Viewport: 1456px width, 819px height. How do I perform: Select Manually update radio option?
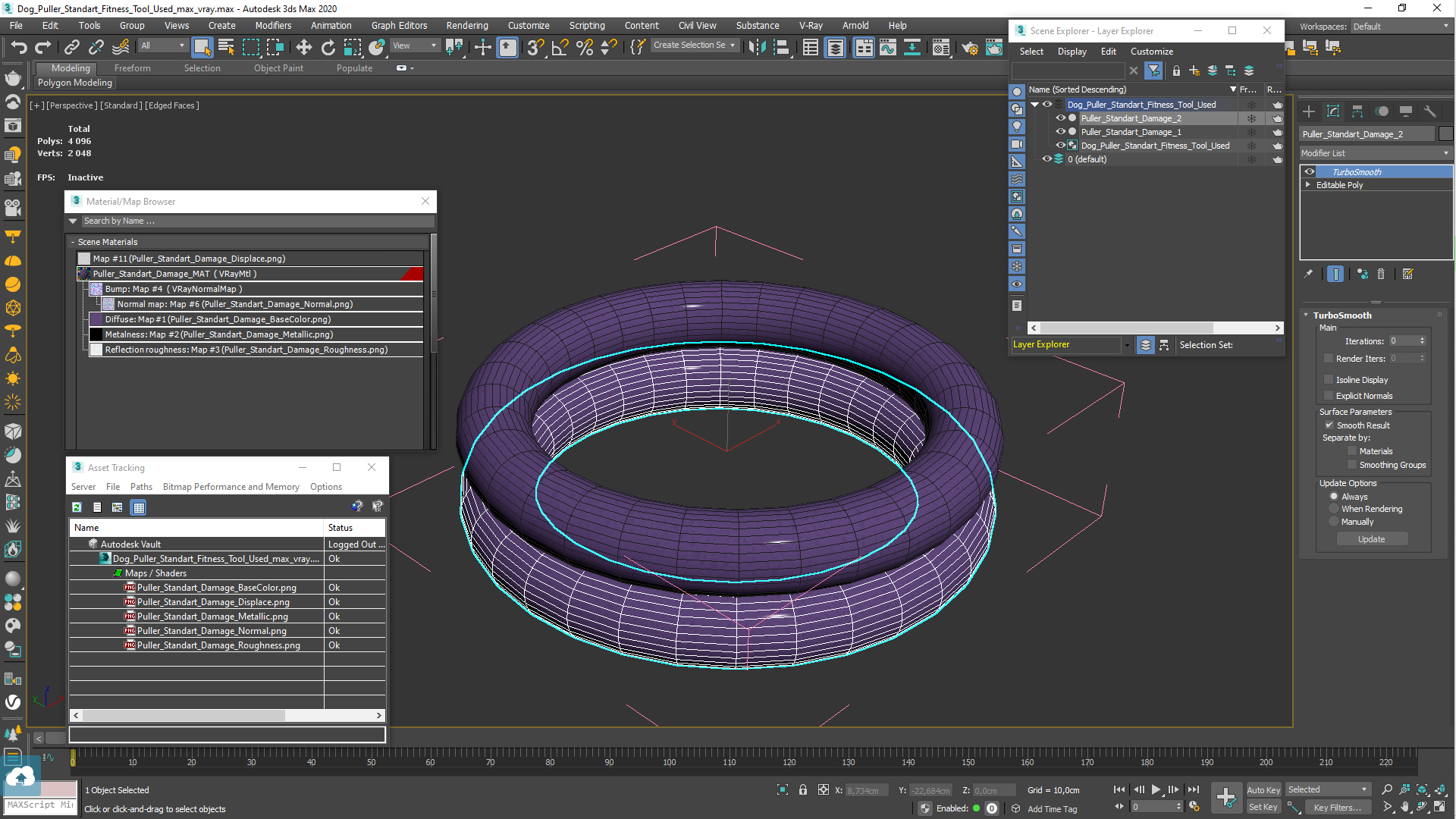tap(1334, 521)
